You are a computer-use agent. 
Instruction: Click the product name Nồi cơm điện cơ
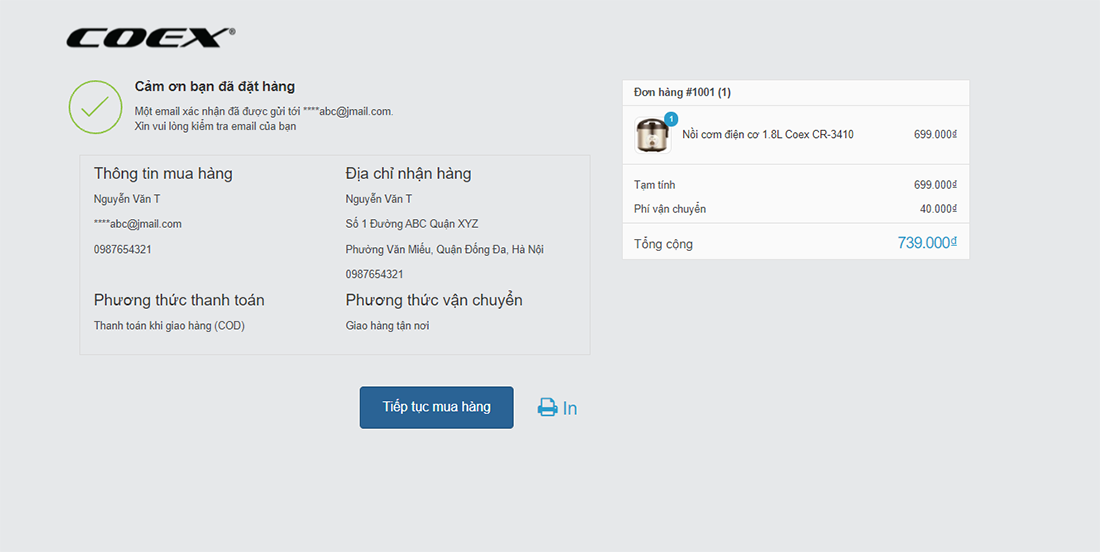click(767, 135)
